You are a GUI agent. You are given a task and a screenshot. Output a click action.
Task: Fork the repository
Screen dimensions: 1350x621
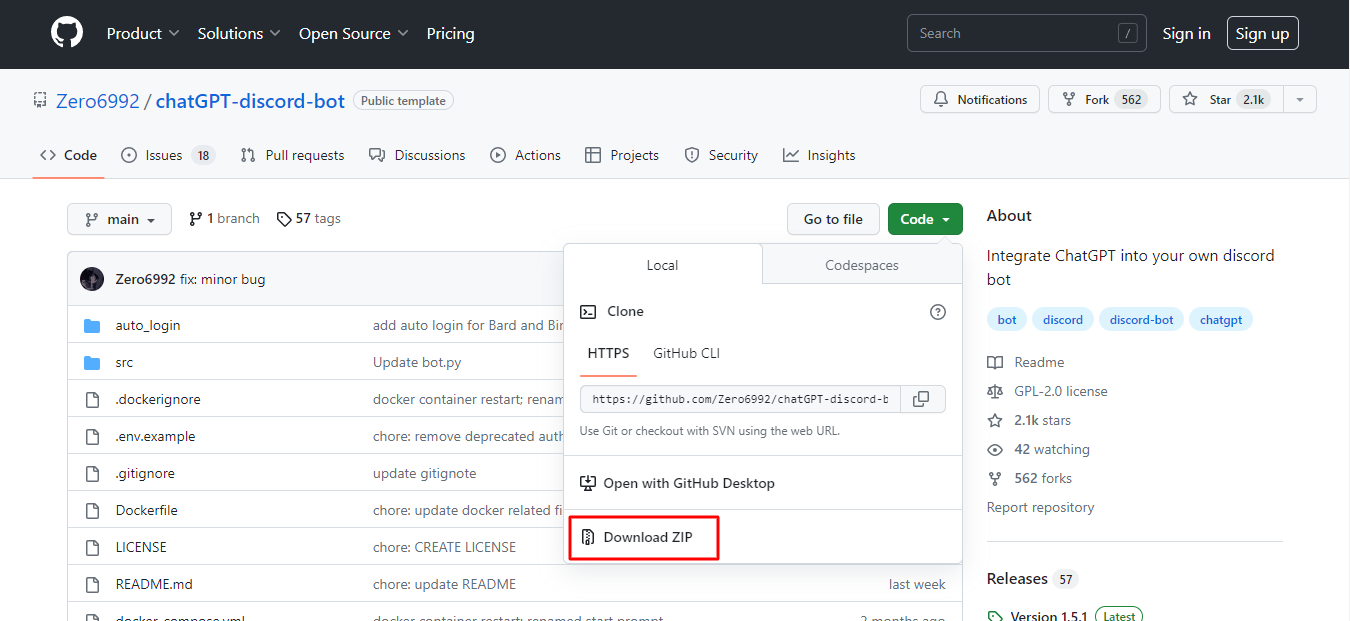point(1103,100)
